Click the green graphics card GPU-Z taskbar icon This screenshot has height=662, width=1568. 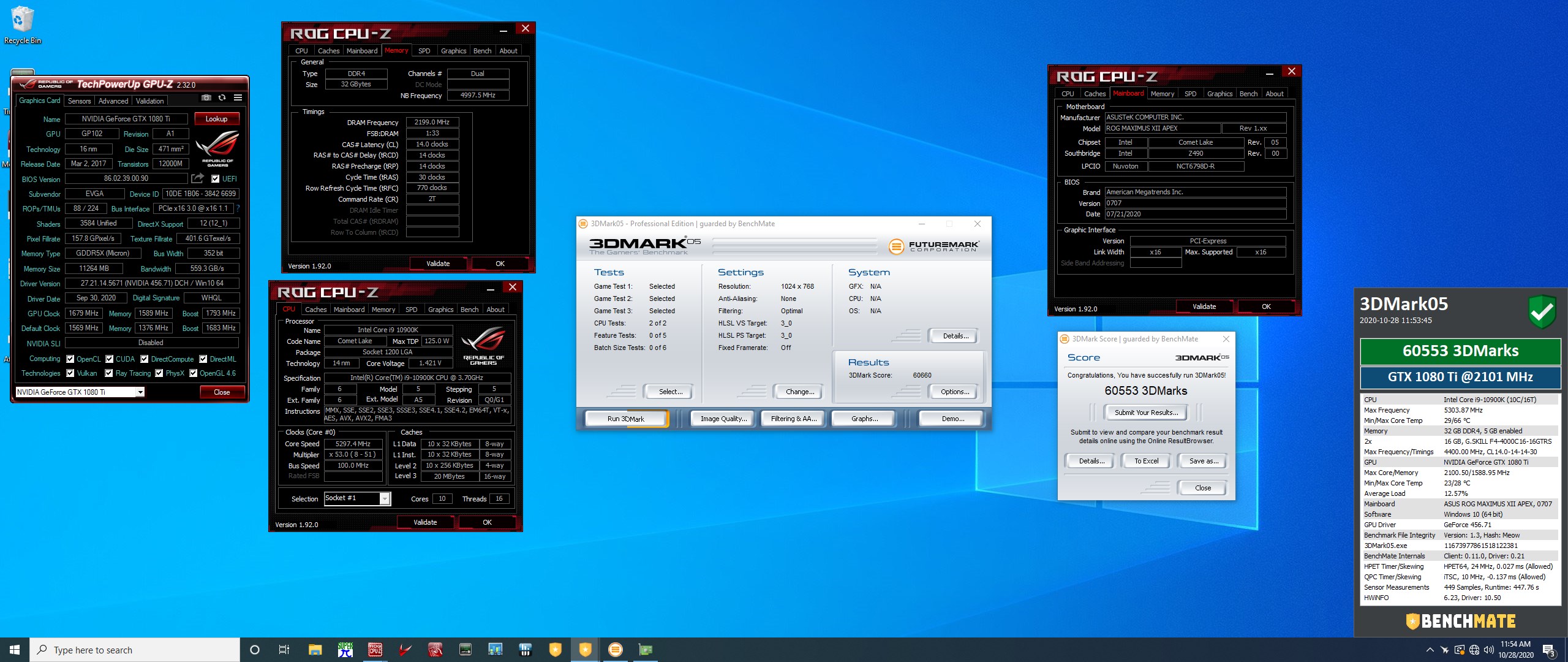(x=646, y=650)
